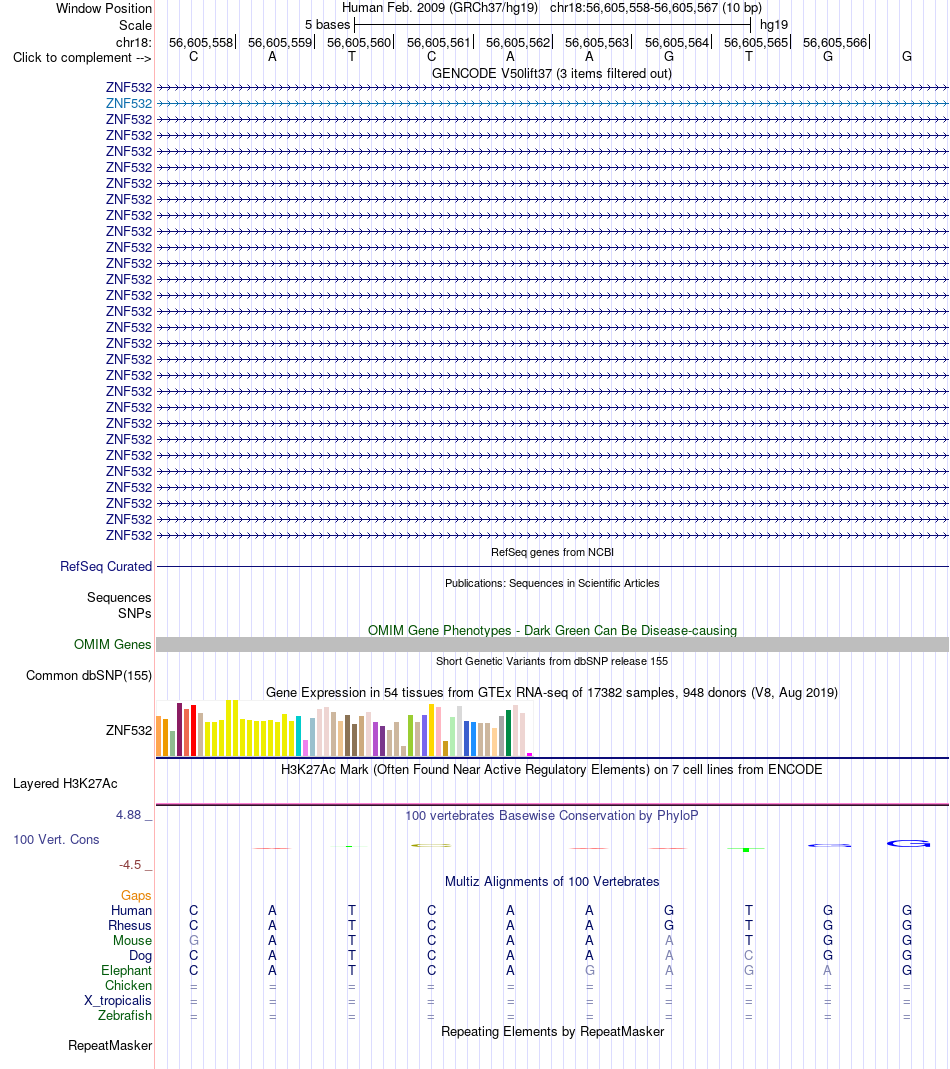
Task: Click the Gaps label in Multiz track
Action: [136, 896]
